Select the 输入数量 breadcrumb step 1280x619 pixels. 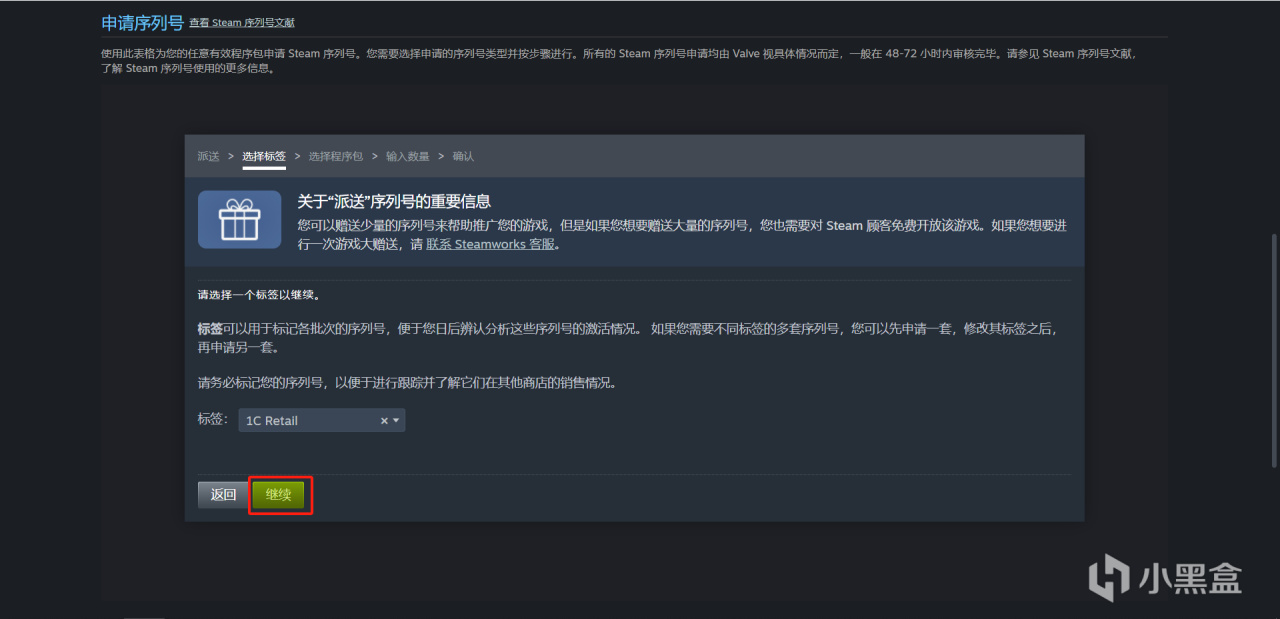408,156
